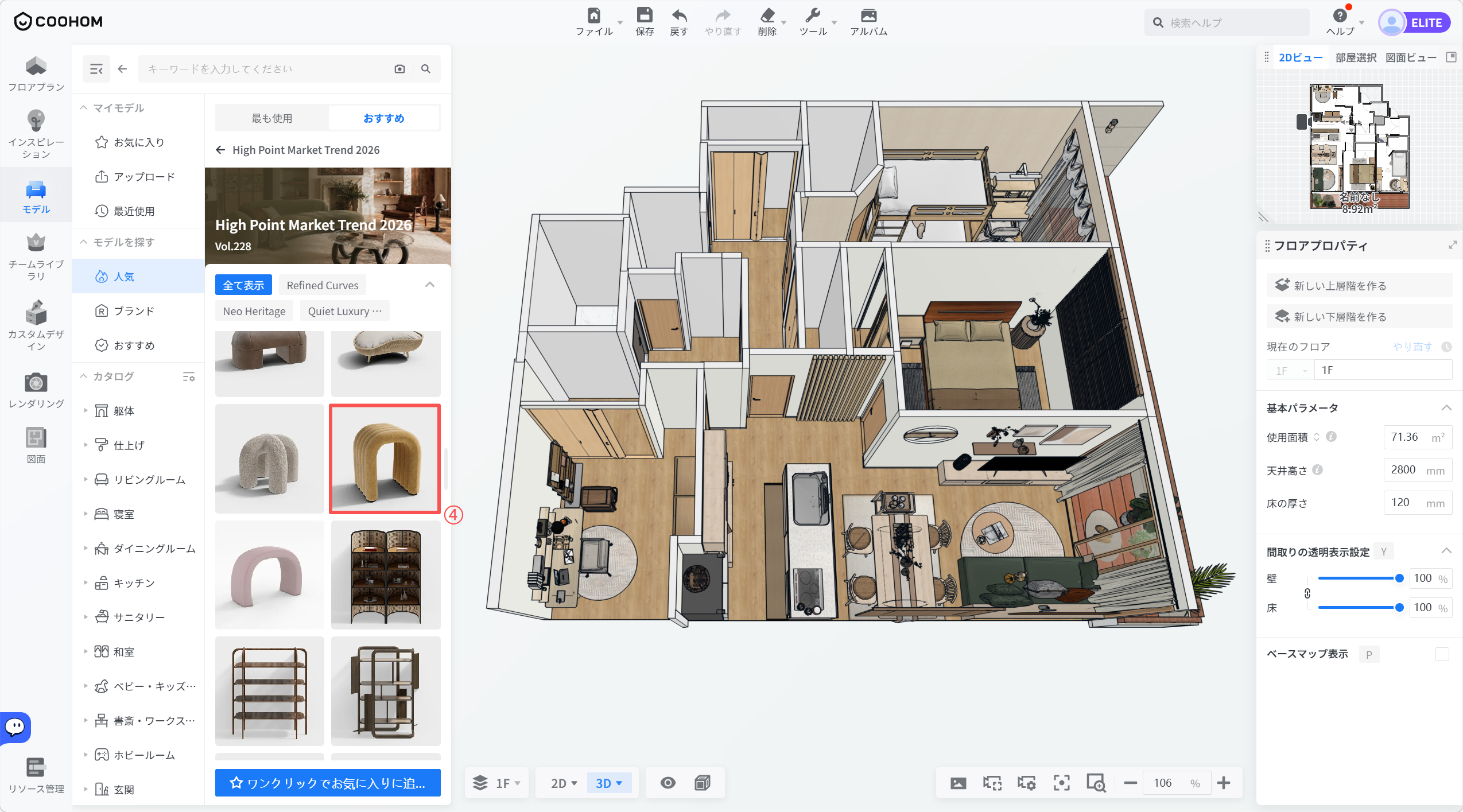Collapse the model category side menu

(x=96, y=69)
